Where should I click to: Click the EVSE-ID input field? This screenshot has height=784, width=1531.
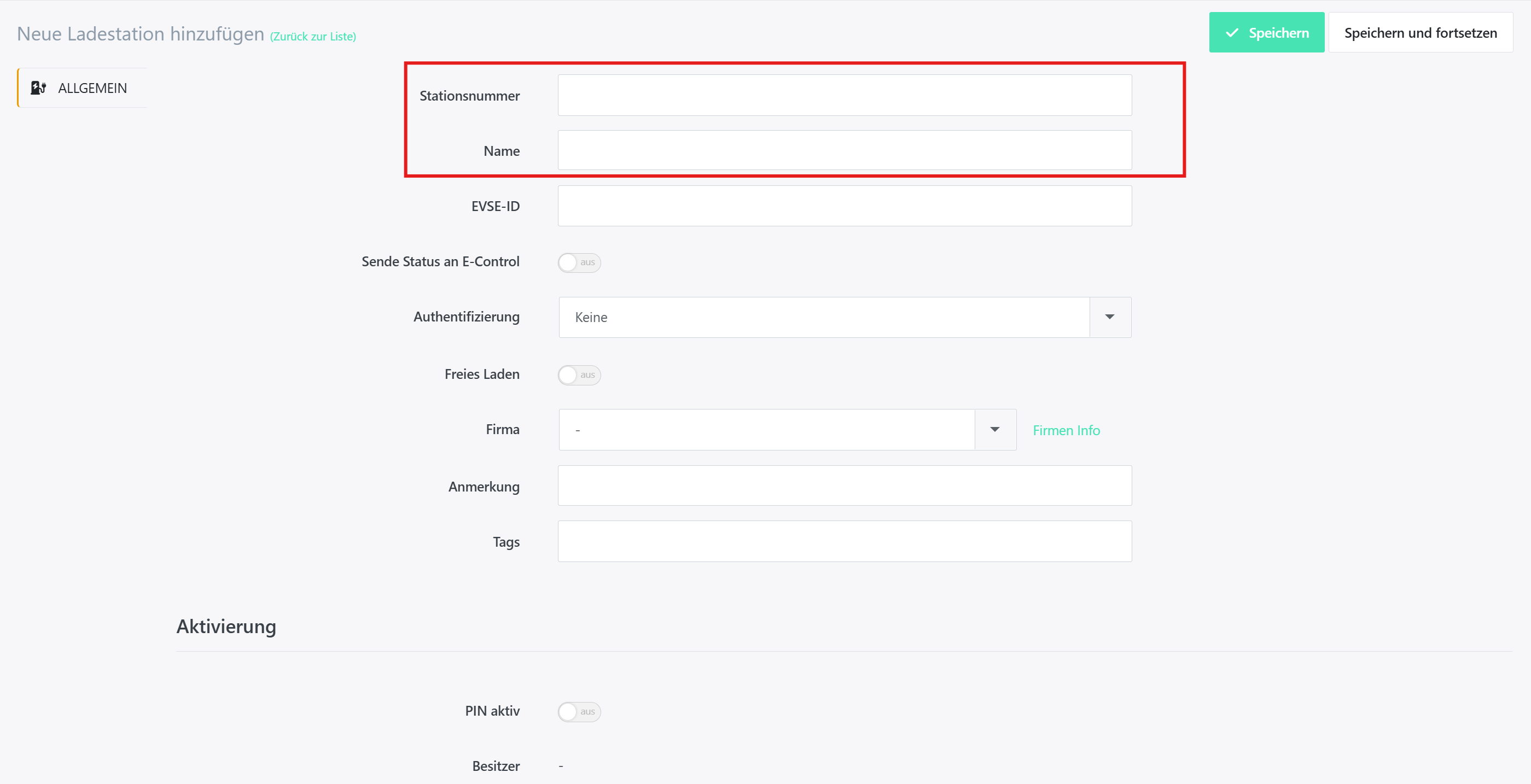pyautogui.click(x=844, y=206)
